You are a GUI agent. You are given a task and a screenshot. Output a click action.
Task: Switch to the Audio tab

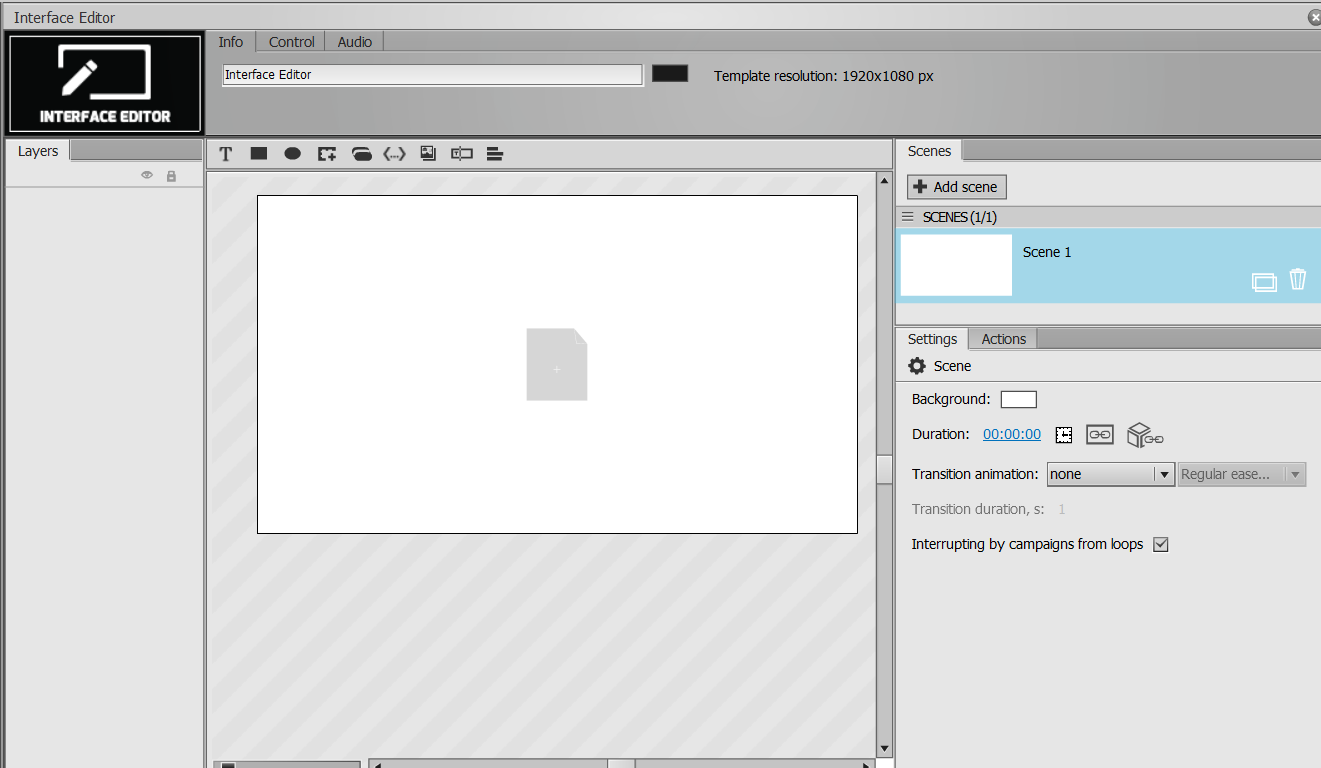click(x=355, y=42)
